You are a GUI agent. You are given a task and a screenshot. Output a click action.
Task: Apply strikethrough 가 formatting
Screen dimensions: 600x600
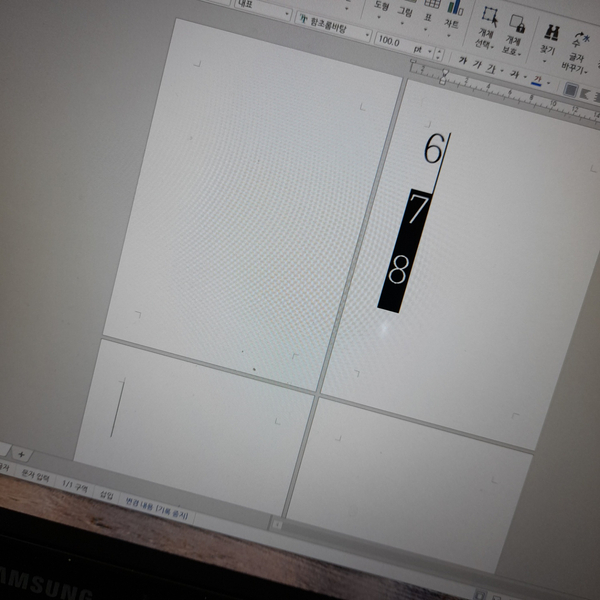point(514,74)
